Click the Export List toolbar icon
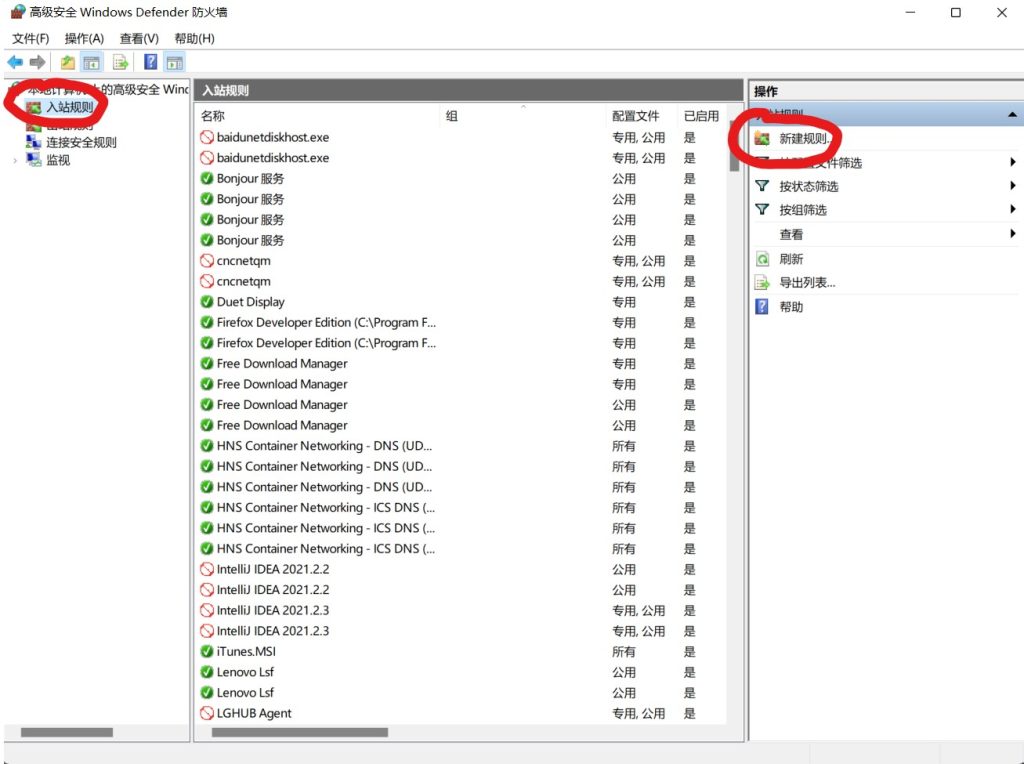Image resolution: width=1024 pixels, height=764 pixels. 120,63
